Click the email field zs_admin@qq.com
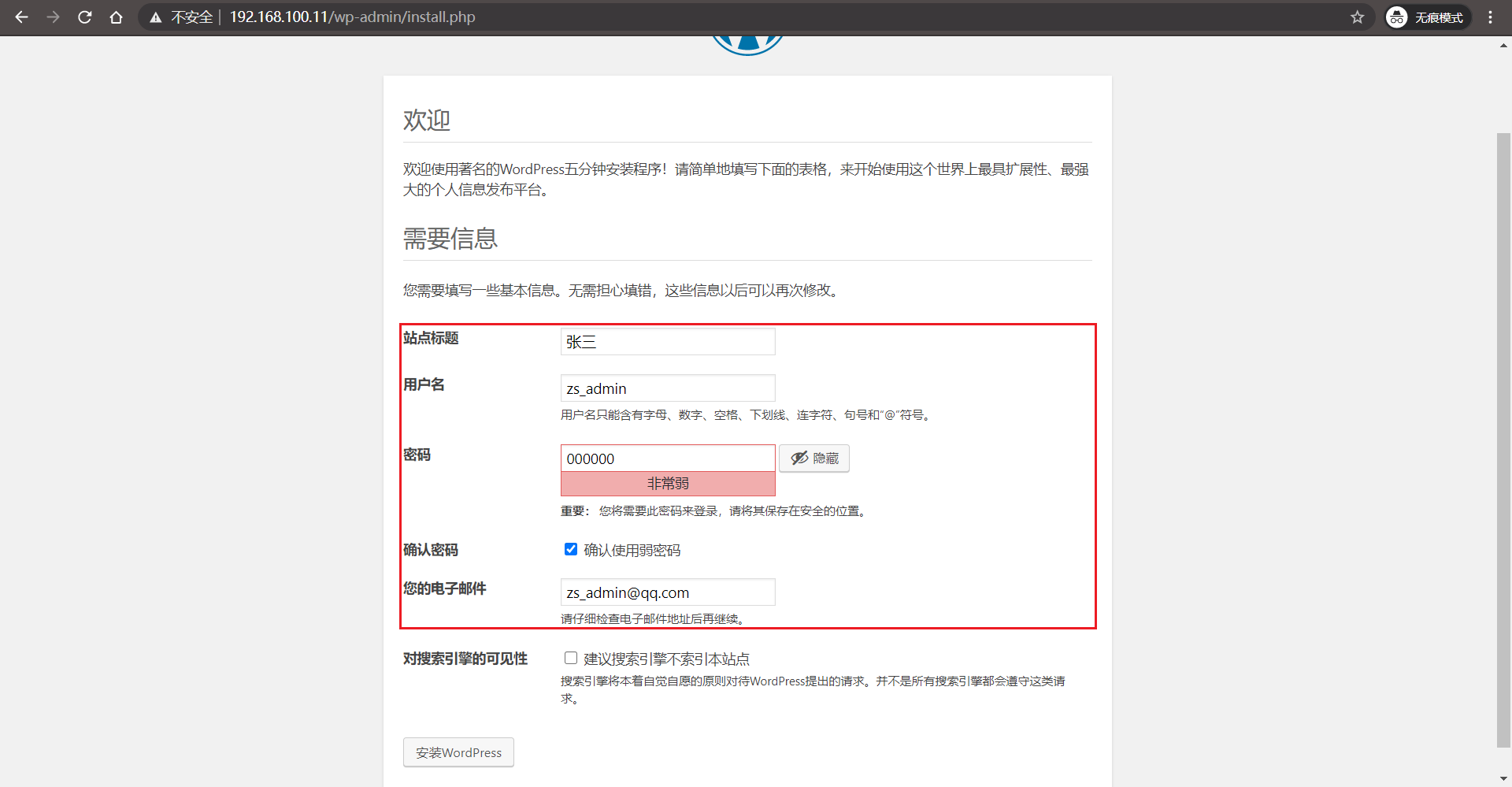1512x787 pixels. [668, 592]
